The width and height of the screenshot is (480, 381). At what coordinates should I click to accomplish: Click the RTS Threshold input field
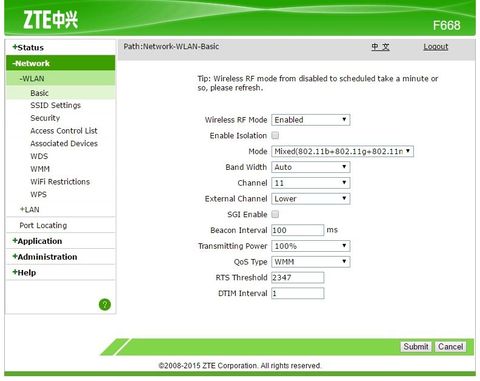tap(297, 277)
